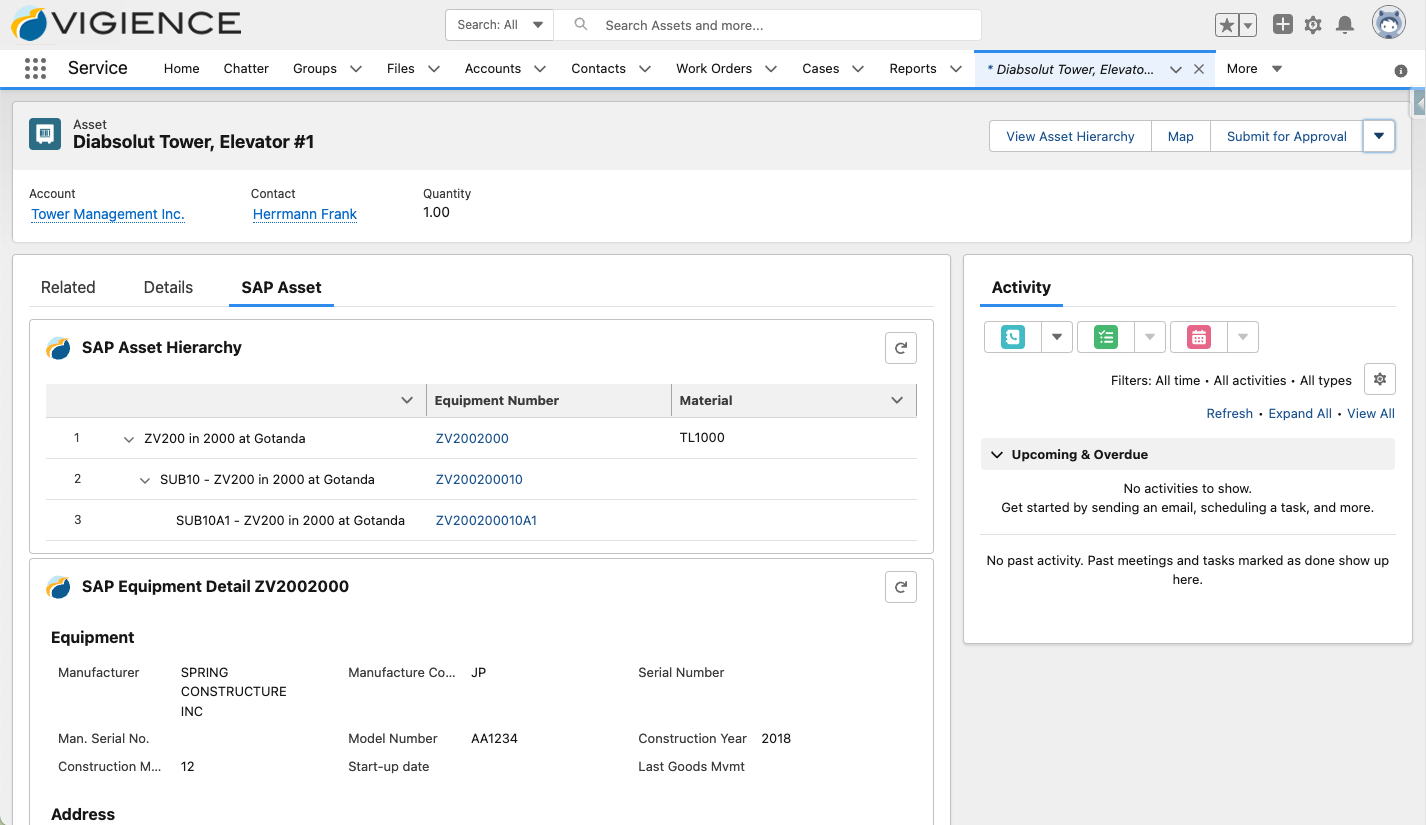The width and height of the screenshot is (1426, 825).
Task: Click the Map button
Action: click(1181, 136)
